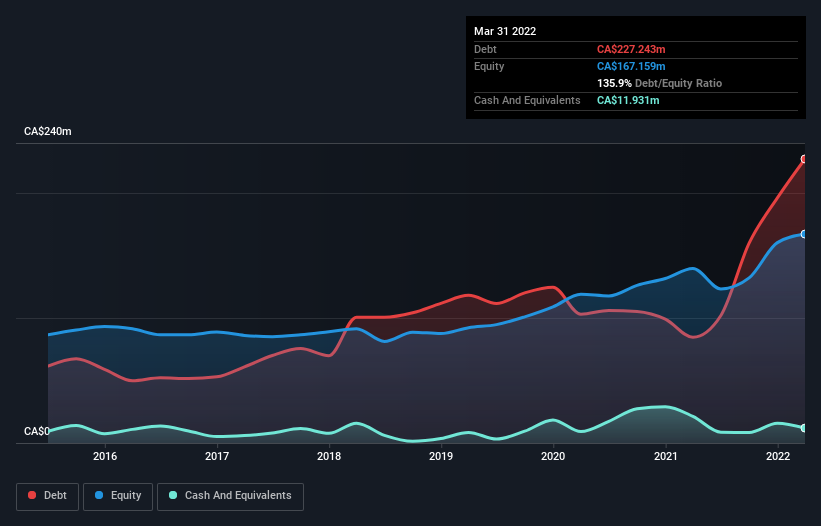Screen dimensions: 821x526
Task: Click the CA$0 y-axis label
Action: tap(37, 431)
